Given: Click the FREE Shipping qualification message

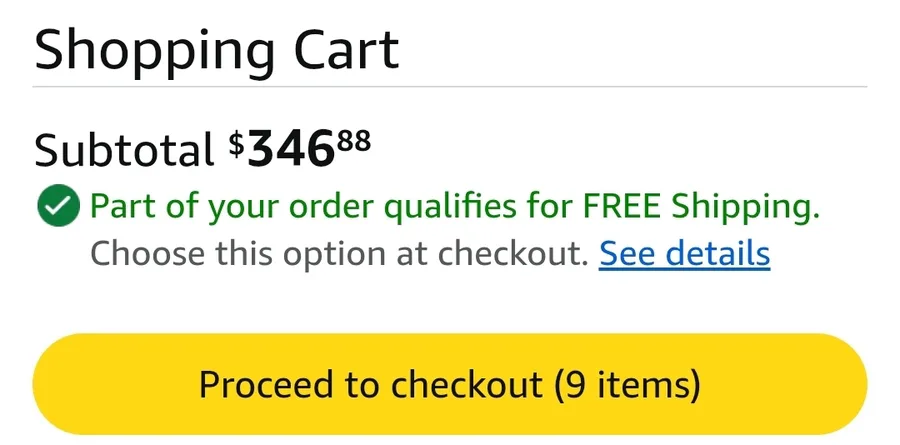Looking at the screenshot, I should click(455, 208).
